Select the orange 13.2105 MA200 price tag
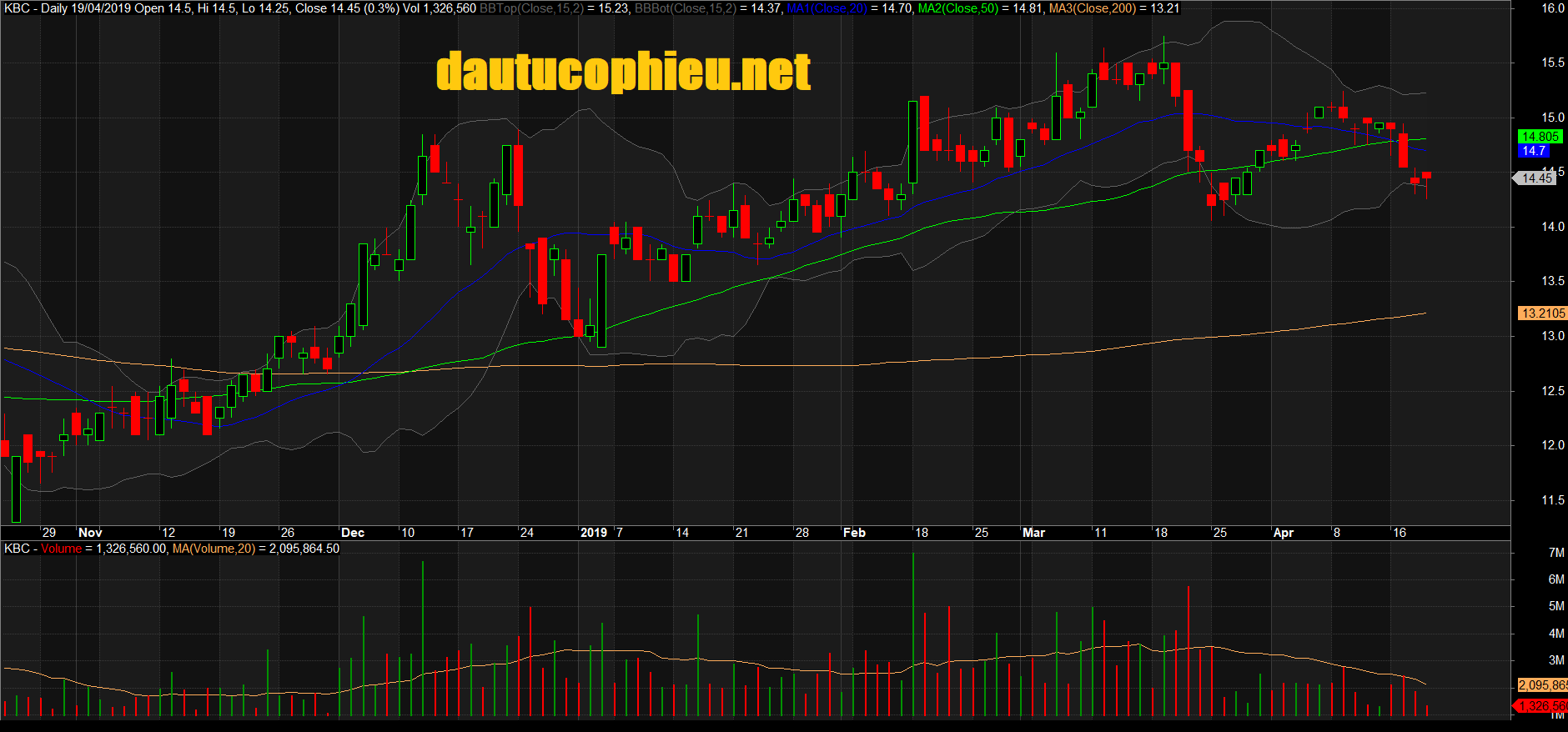 click(x=1542, y=313)
